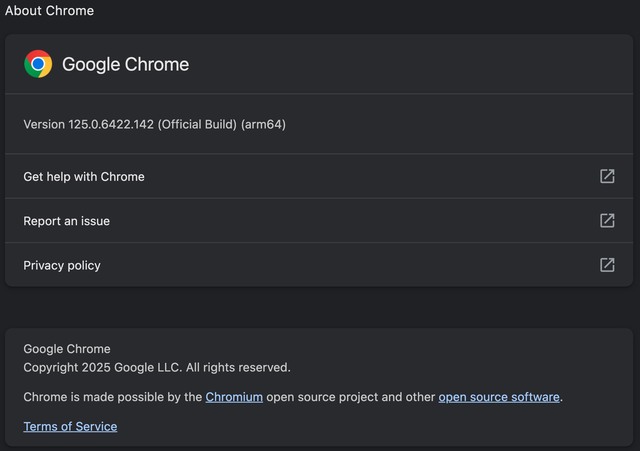Follow the Chromium hyperlink

pos(234,397)
